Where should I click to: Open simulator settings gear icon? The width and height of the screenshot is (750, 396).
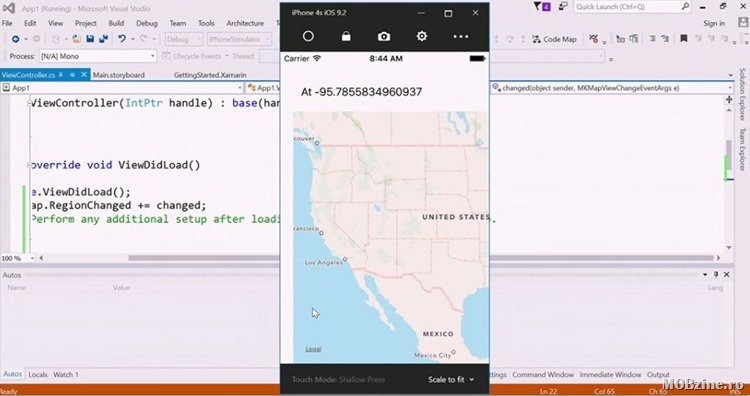tap(421, 36)
